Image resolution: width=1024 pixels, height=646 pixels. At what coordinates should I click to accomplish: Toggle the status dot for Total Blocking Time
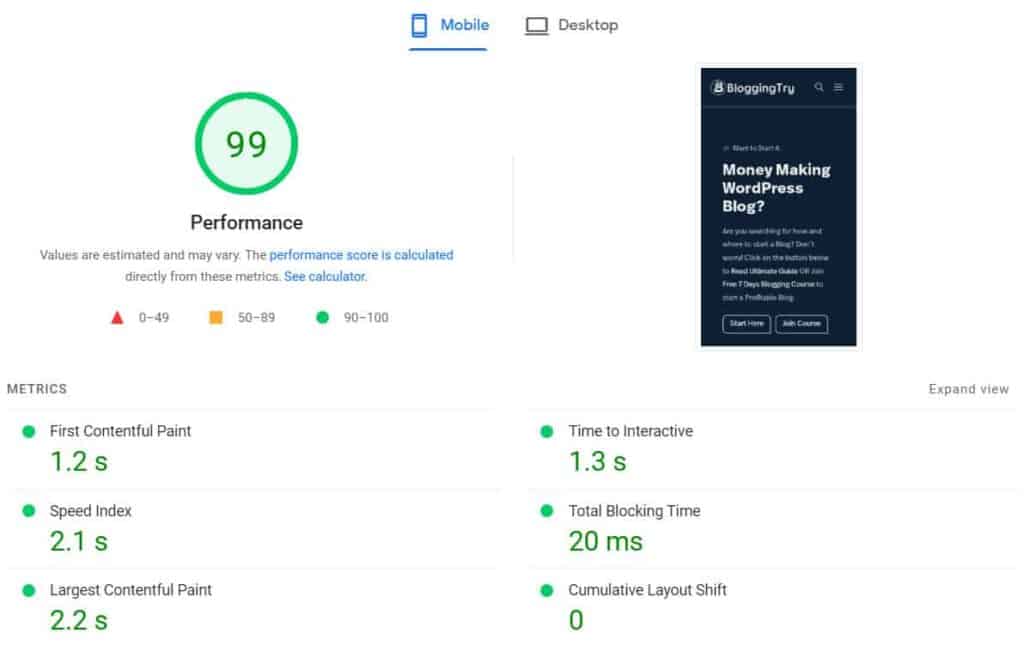point(546,512)
